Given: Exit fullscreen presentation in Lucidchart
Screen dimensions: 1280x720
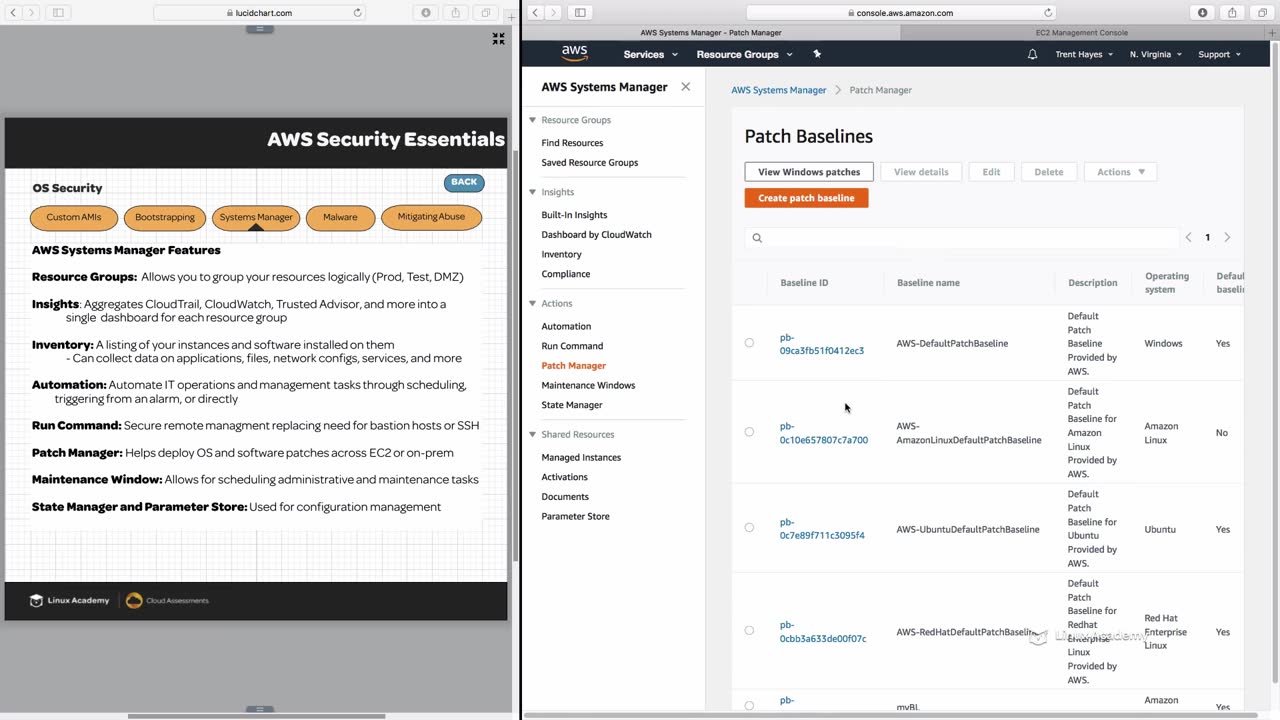Looking at the screenshot, I should (x=498, y=39).
